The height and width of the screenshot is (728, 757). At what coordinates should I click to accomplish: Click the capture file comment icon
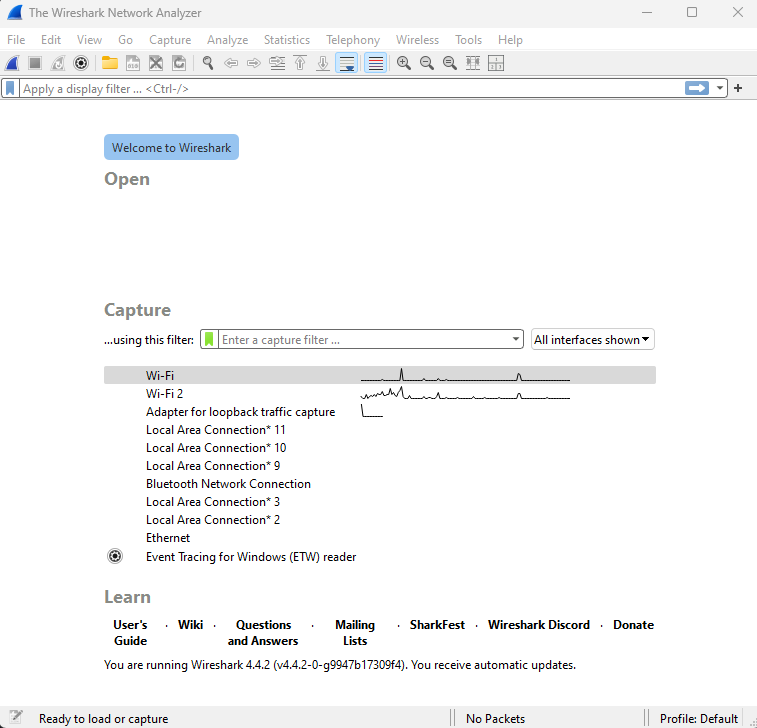coord(16,717)
